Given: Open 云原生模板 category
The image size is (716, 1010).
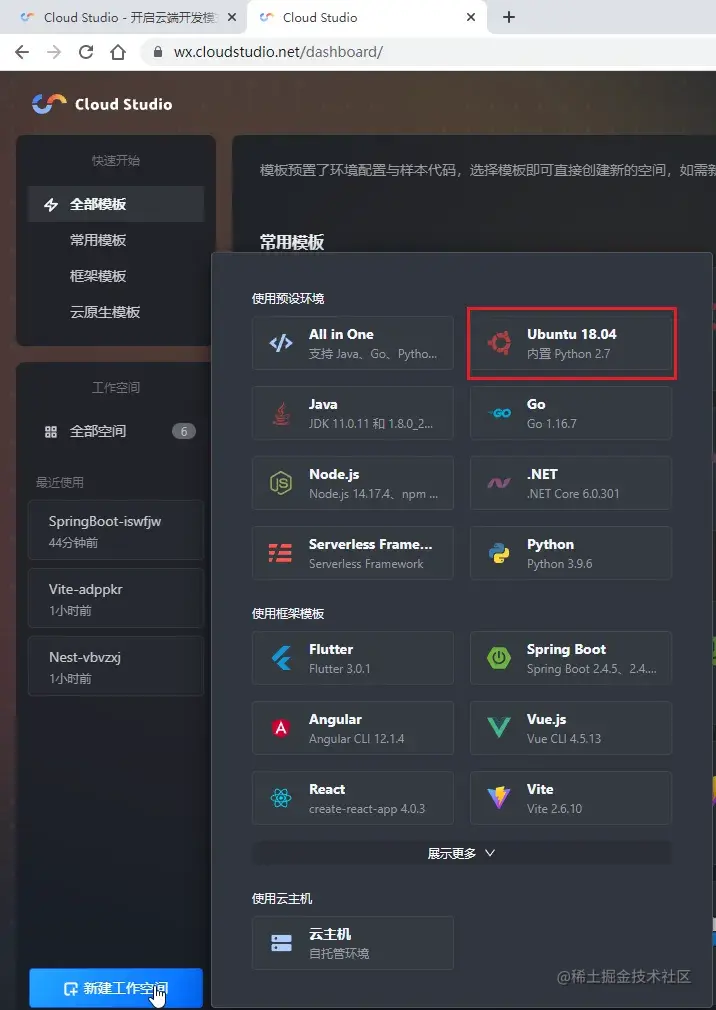Looking at the screenshot, I should click(105, 312).
